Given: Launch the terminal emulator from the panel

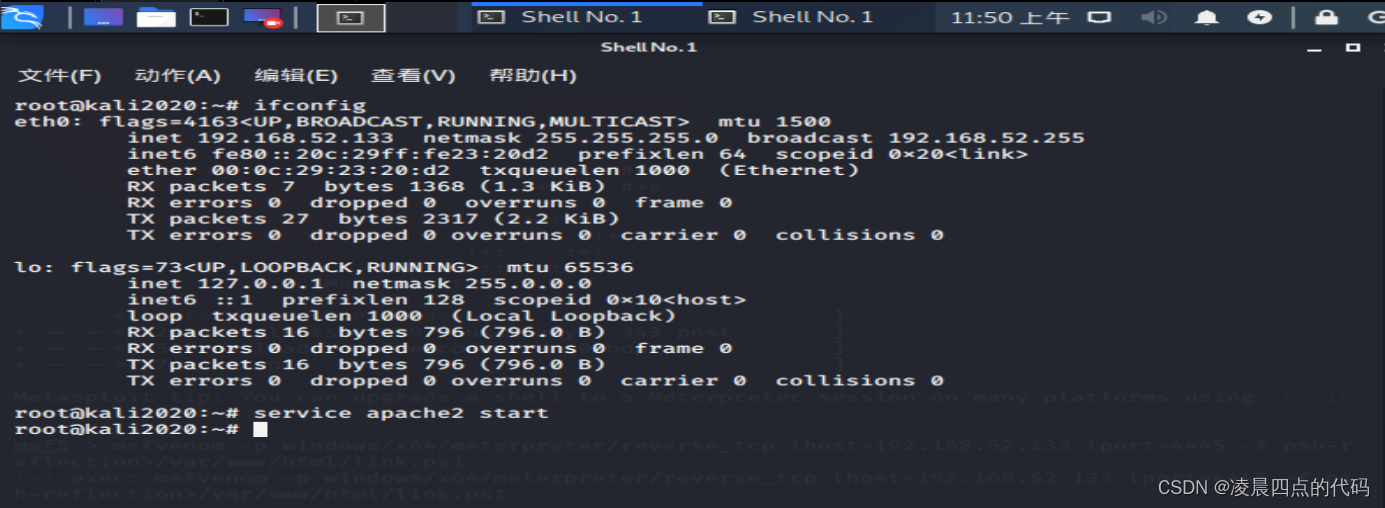Looking at the screenshot, I should pyautogui.click(x=209, y=17).
